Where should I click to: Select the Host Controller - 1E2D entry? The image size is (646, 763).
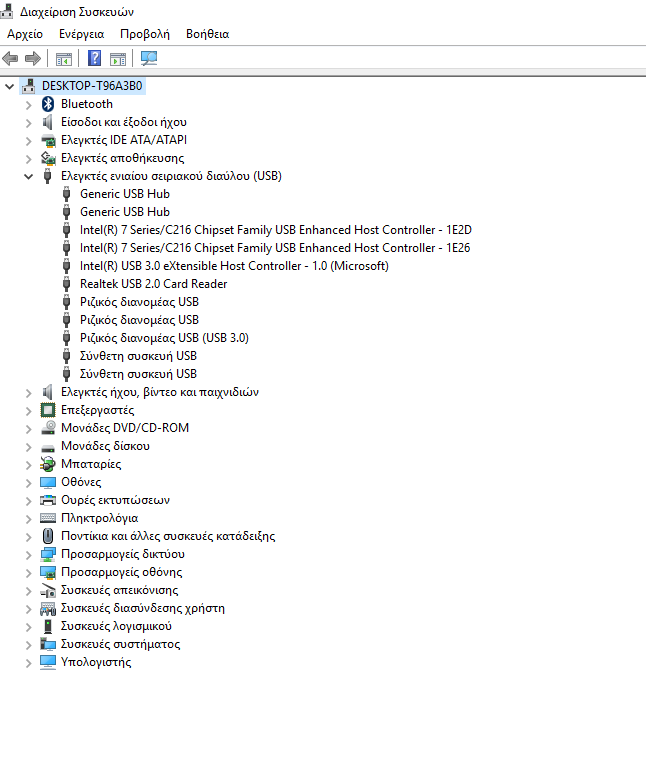coord(276,230)
